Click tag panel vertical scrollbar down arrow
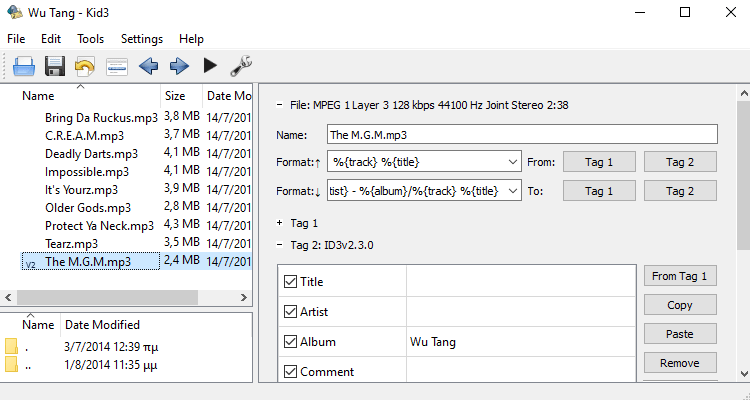 click(x=744, y=374)
